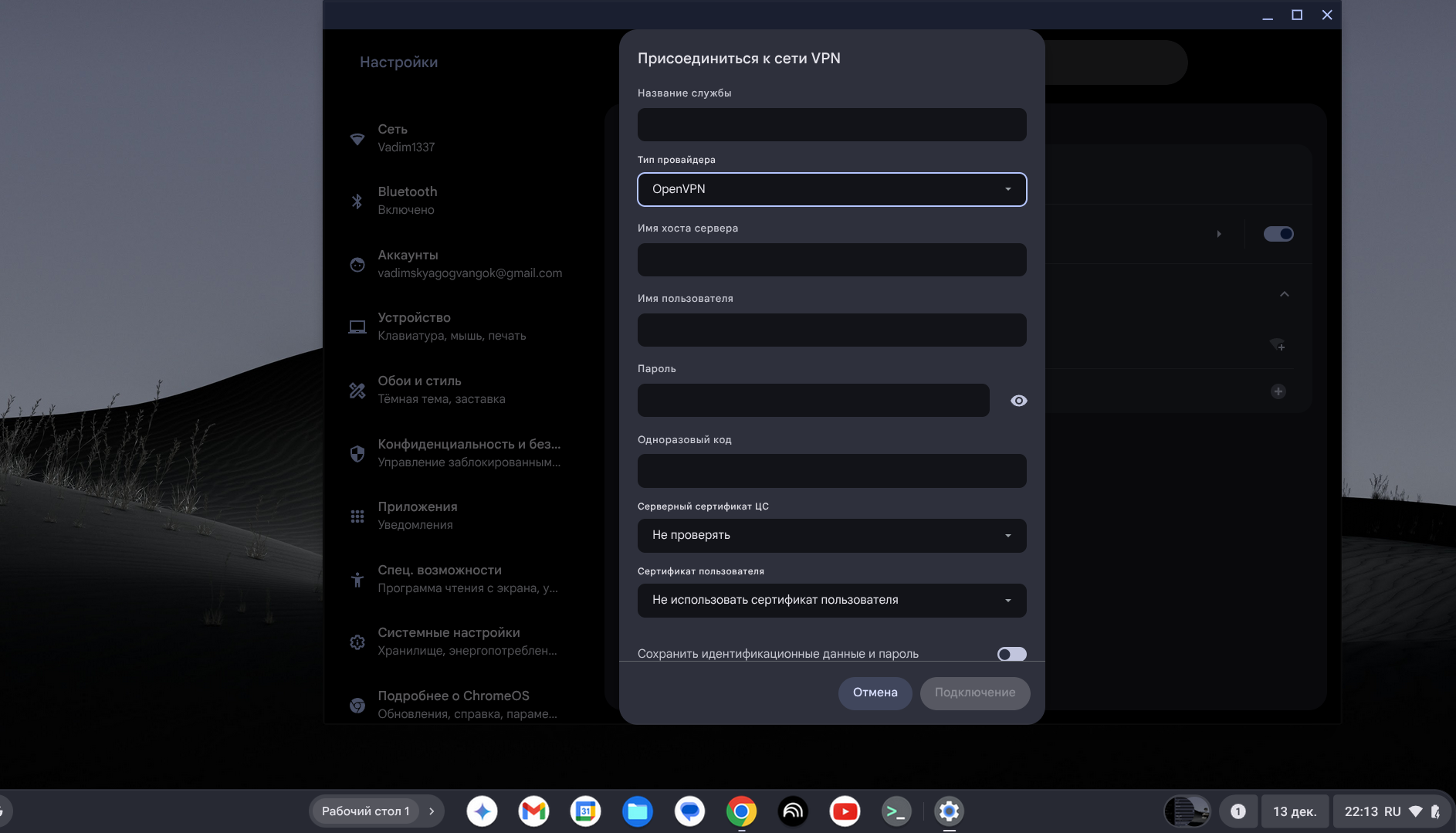Open Gmail from the shelf

point(533,811)
